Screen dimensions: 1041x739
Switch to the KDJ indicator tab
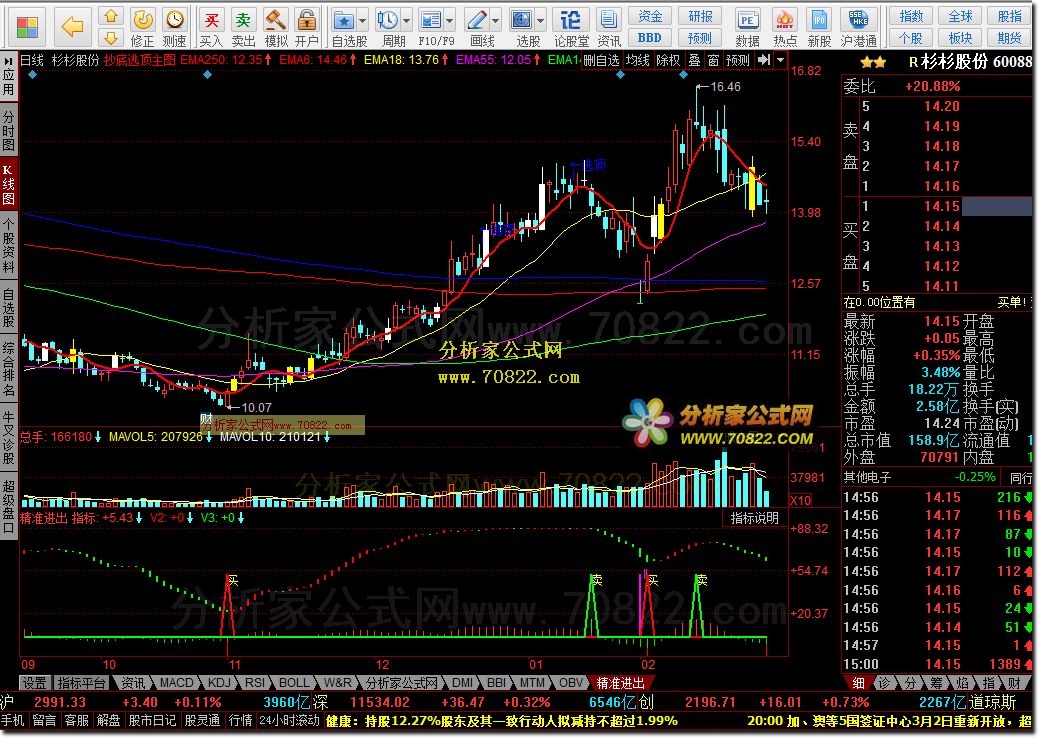point(219,683)
